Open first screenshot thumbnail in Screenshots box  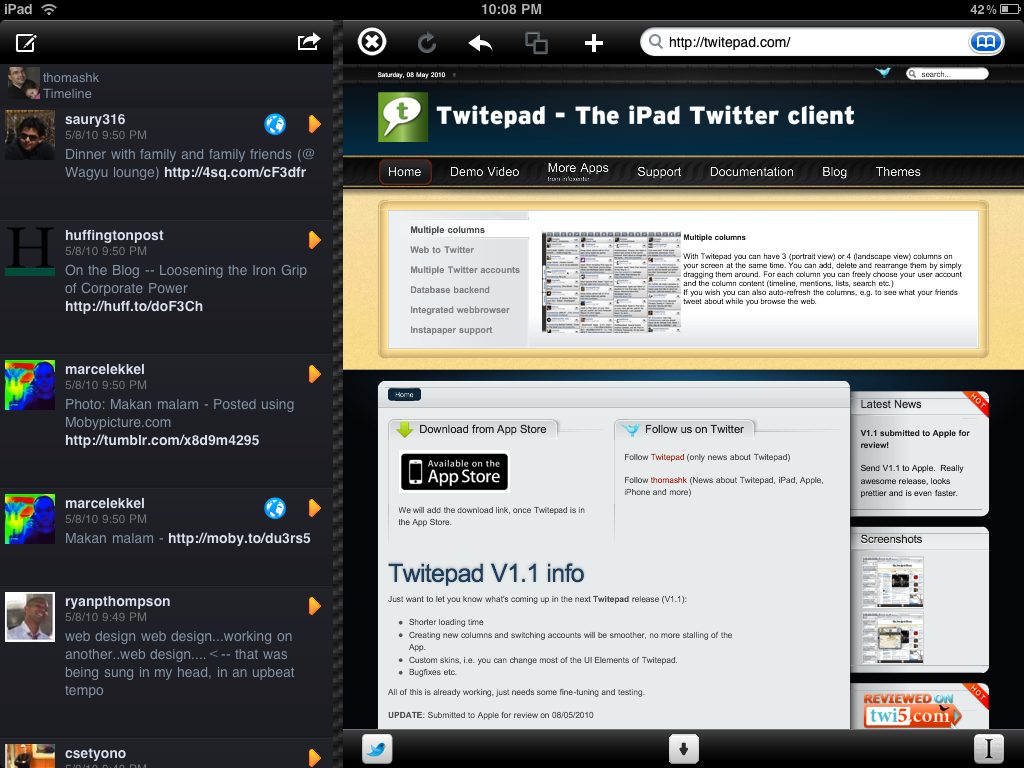pos(893,582)
